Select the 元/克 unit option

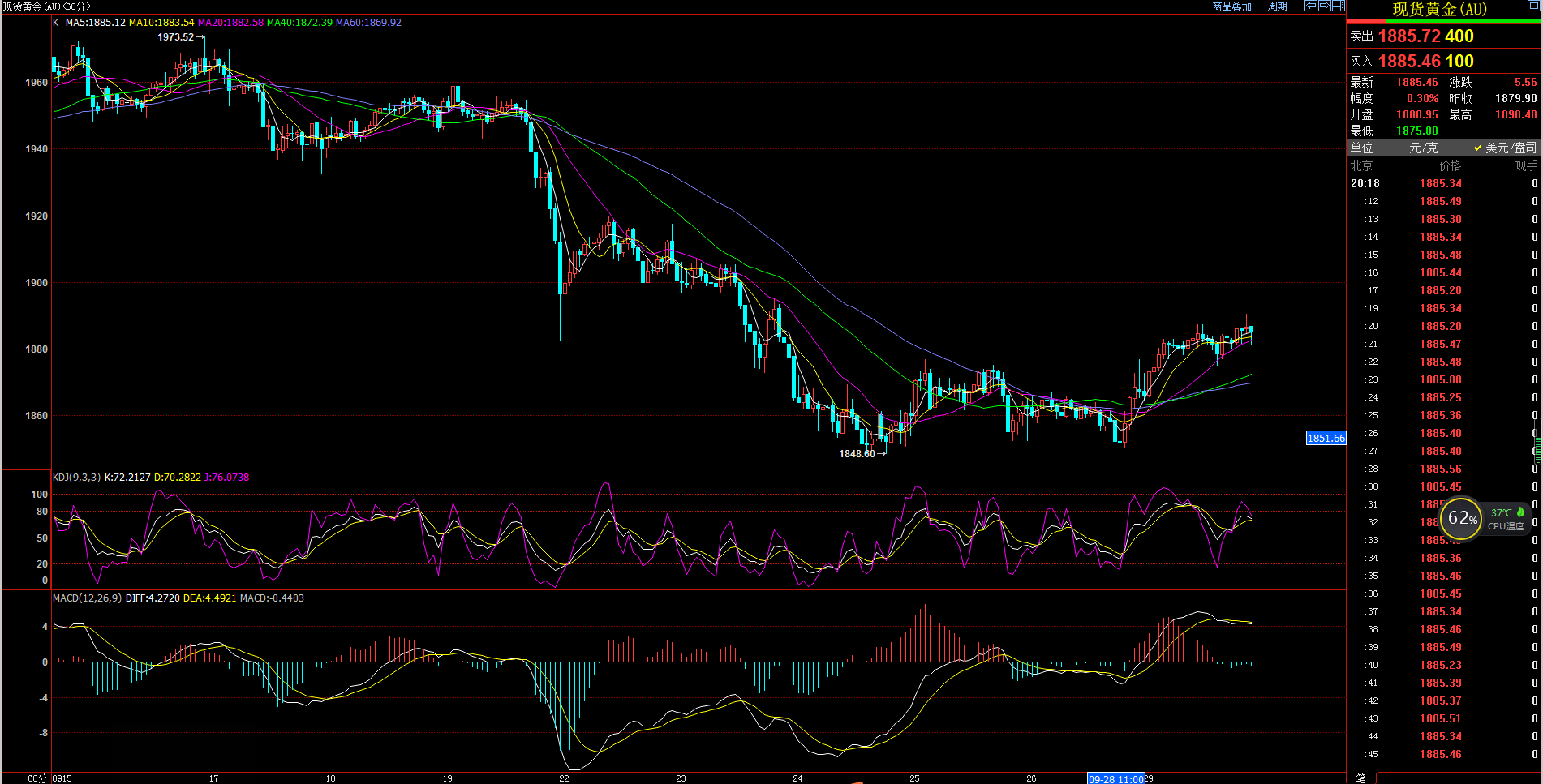[1423, 148]
